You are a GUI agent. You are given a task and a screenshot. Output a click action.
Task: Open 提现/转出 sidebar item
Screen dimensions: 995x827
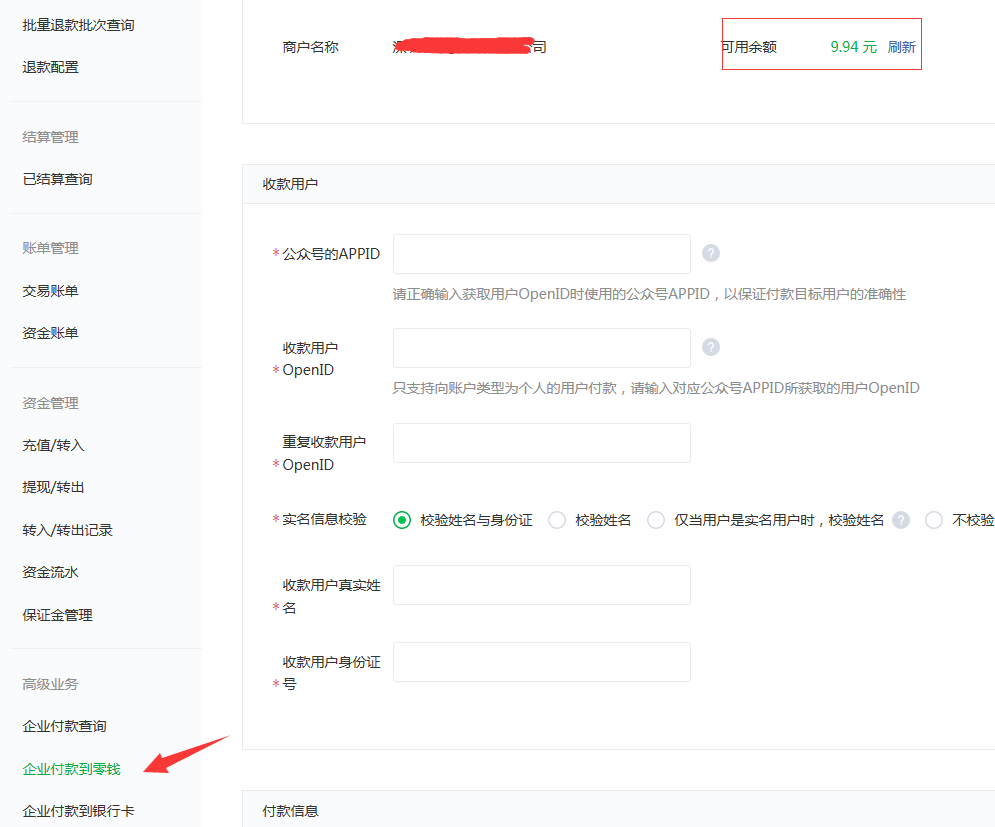tap(53, 487)
